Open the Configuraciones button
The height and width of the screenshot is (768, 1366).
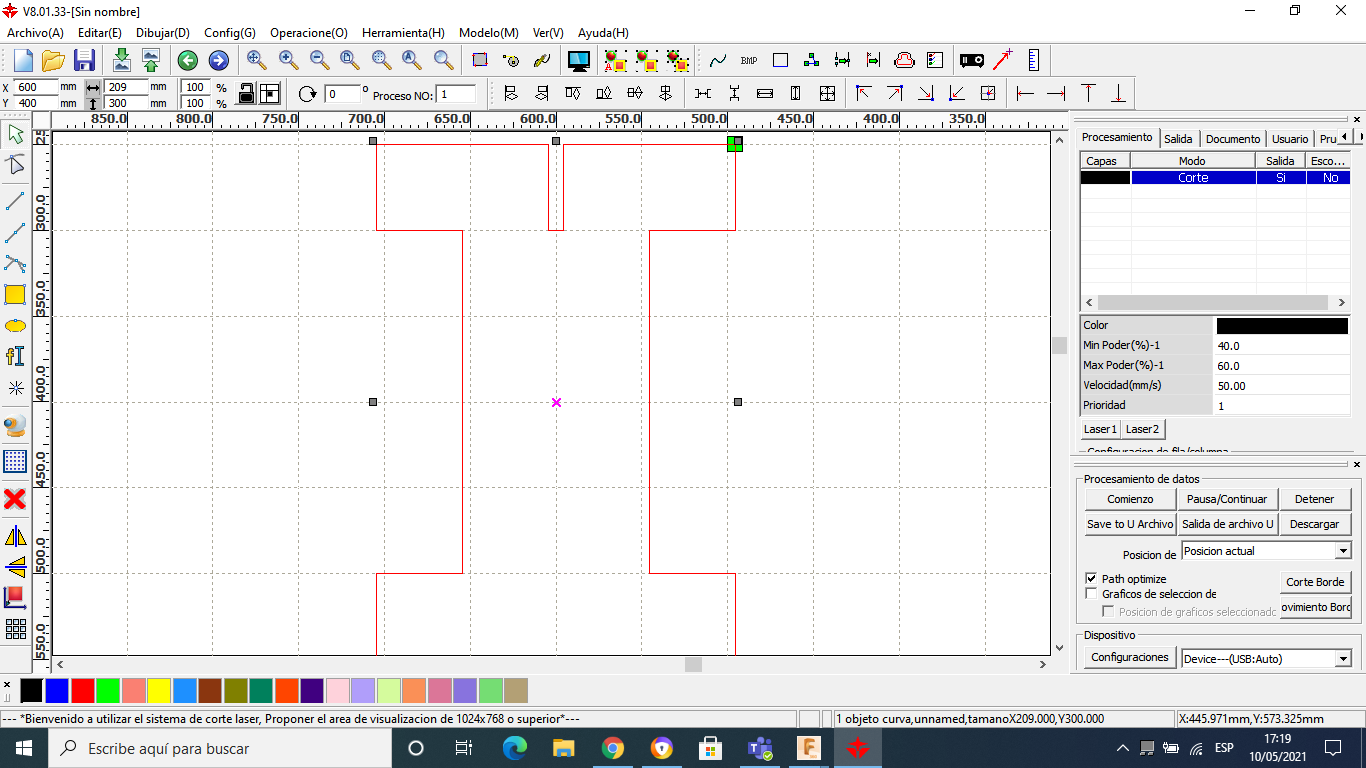1130,657
